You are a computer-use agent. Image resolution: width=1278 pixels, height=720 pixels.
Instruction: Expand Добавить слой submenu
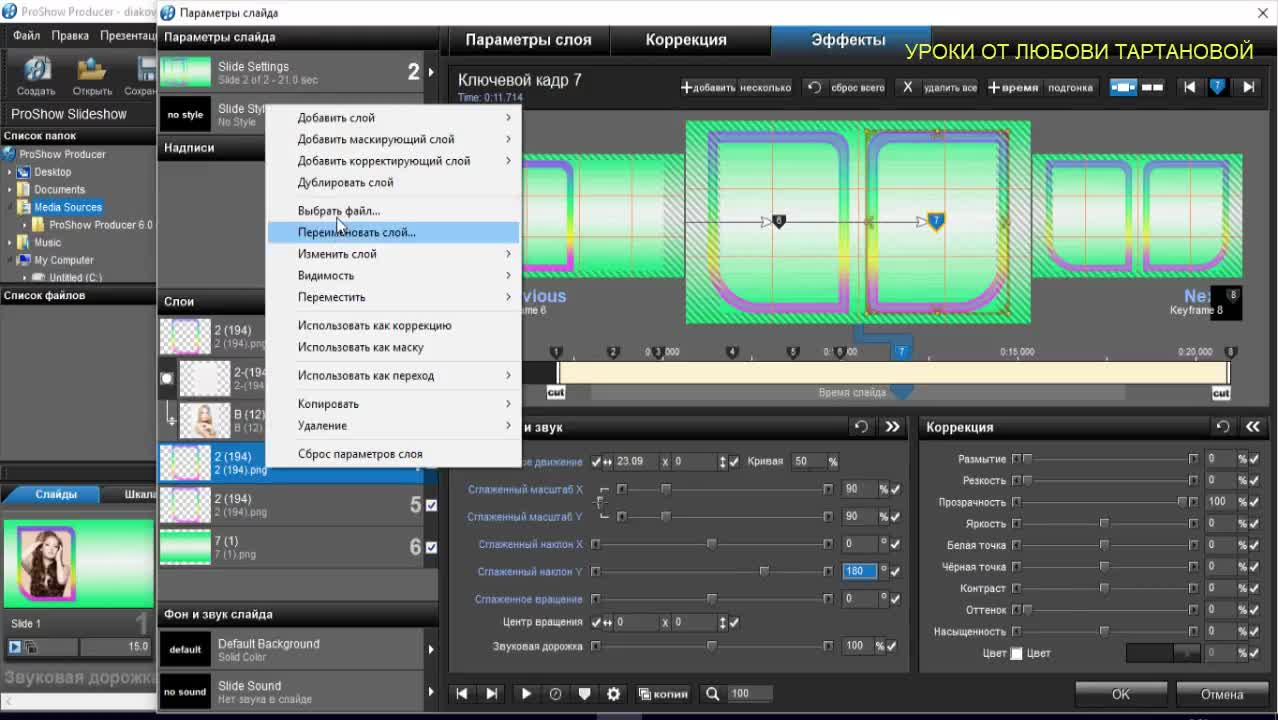(x=508, y=118)
